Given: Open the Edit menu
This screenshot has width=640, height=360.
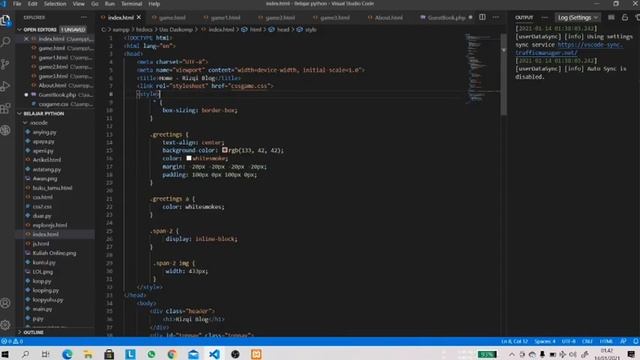Looking at the screenshot, I should 32,4.
